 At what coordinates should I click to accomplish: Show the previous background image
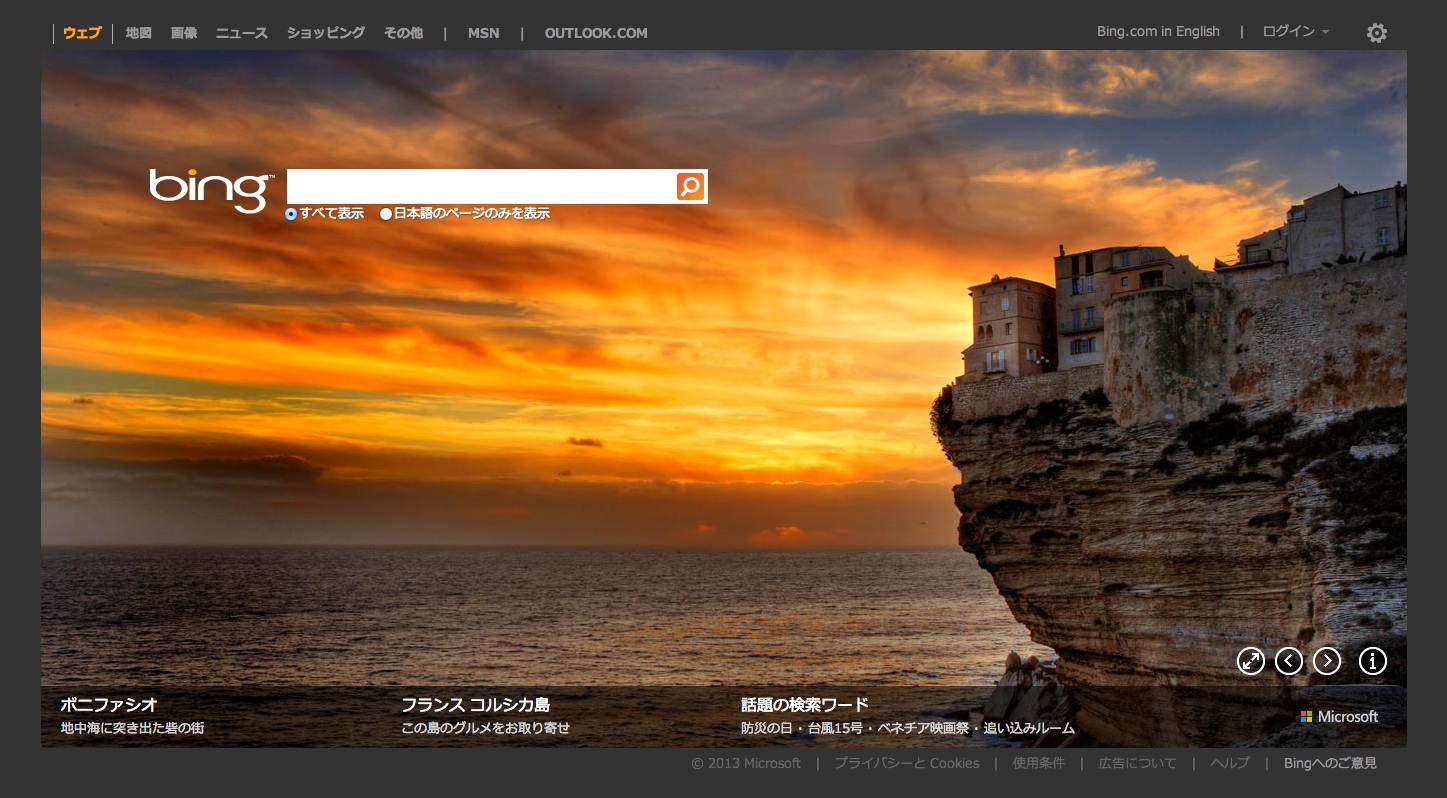[x=1289, y=661]
